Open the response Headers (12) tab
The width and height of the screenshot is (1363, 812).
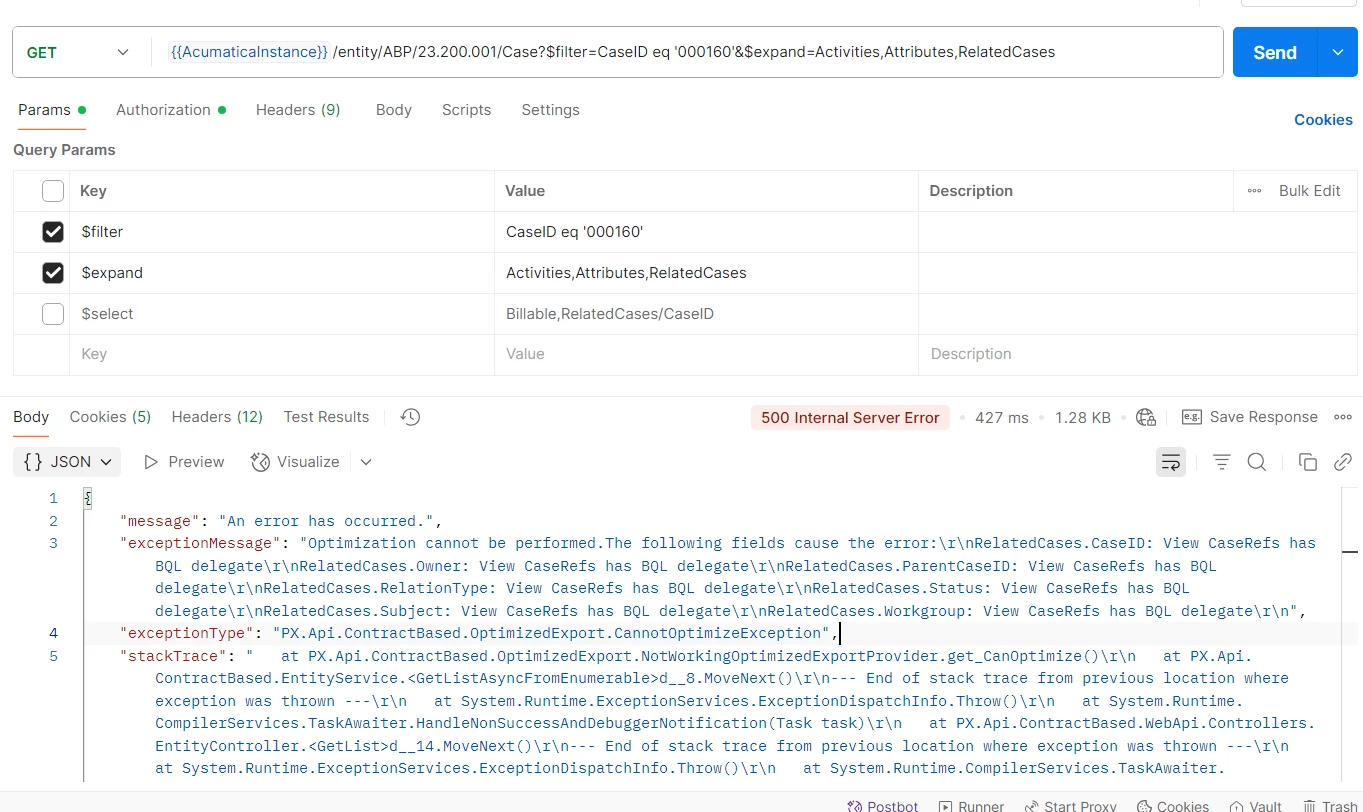click(x=217, y=417)
